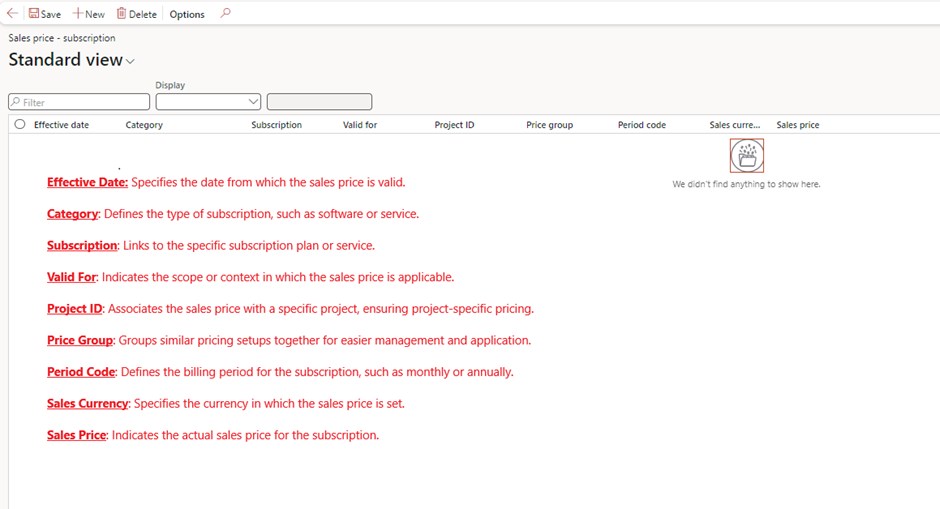Go back with the left arrow icon
This screenshot has height=509, width=940.
[x=12, y=13]
